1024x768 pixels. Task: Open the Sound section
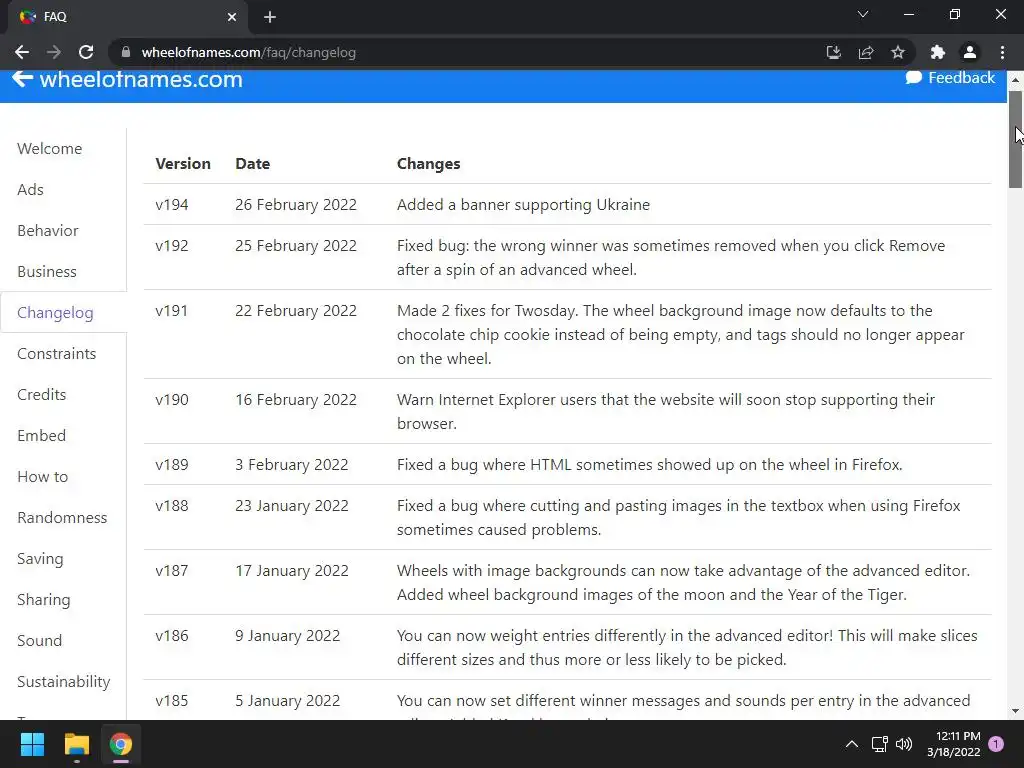(39, 641)
